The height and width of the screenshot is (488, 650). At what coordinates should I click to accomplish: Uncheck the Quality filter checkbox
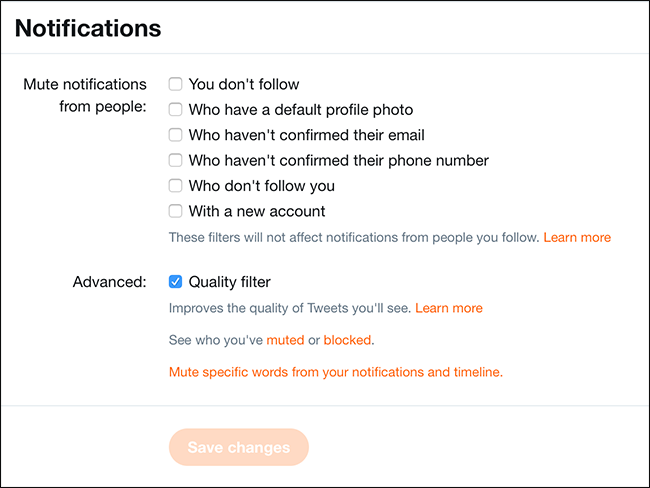175,282
